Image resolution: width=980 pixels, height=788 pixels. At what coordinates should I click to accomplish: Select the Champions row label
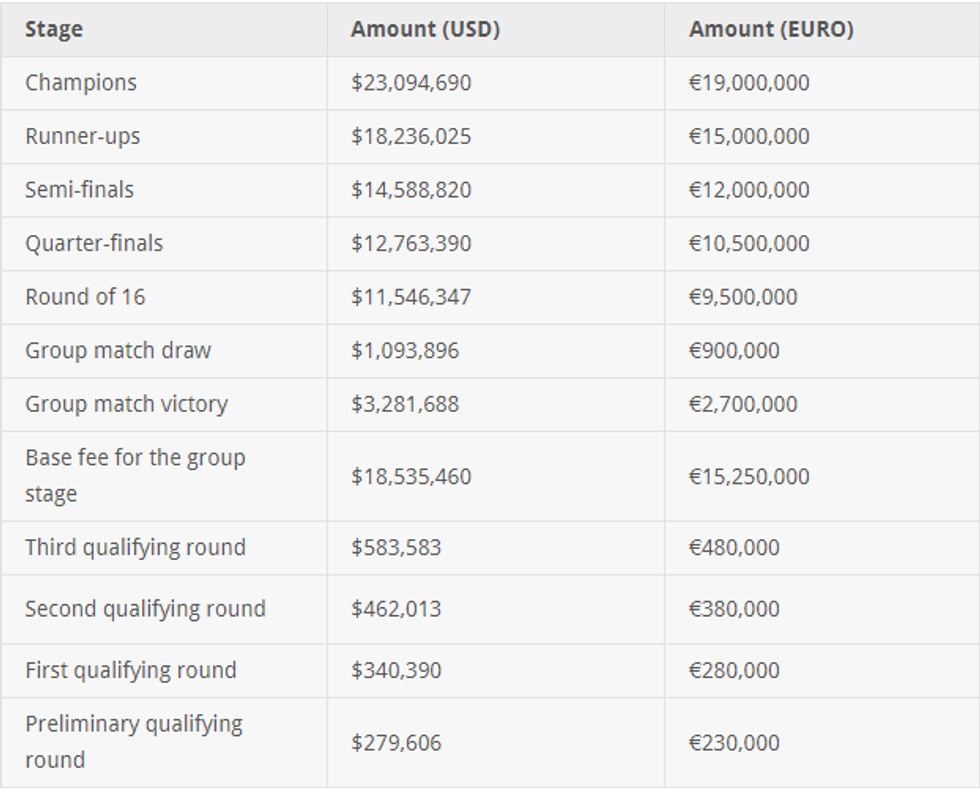point(81,83)
